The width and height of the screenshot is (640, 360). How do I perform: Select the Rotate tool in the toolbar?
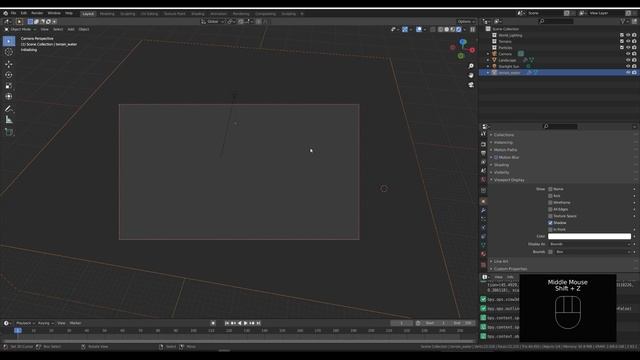click(9, 75)
